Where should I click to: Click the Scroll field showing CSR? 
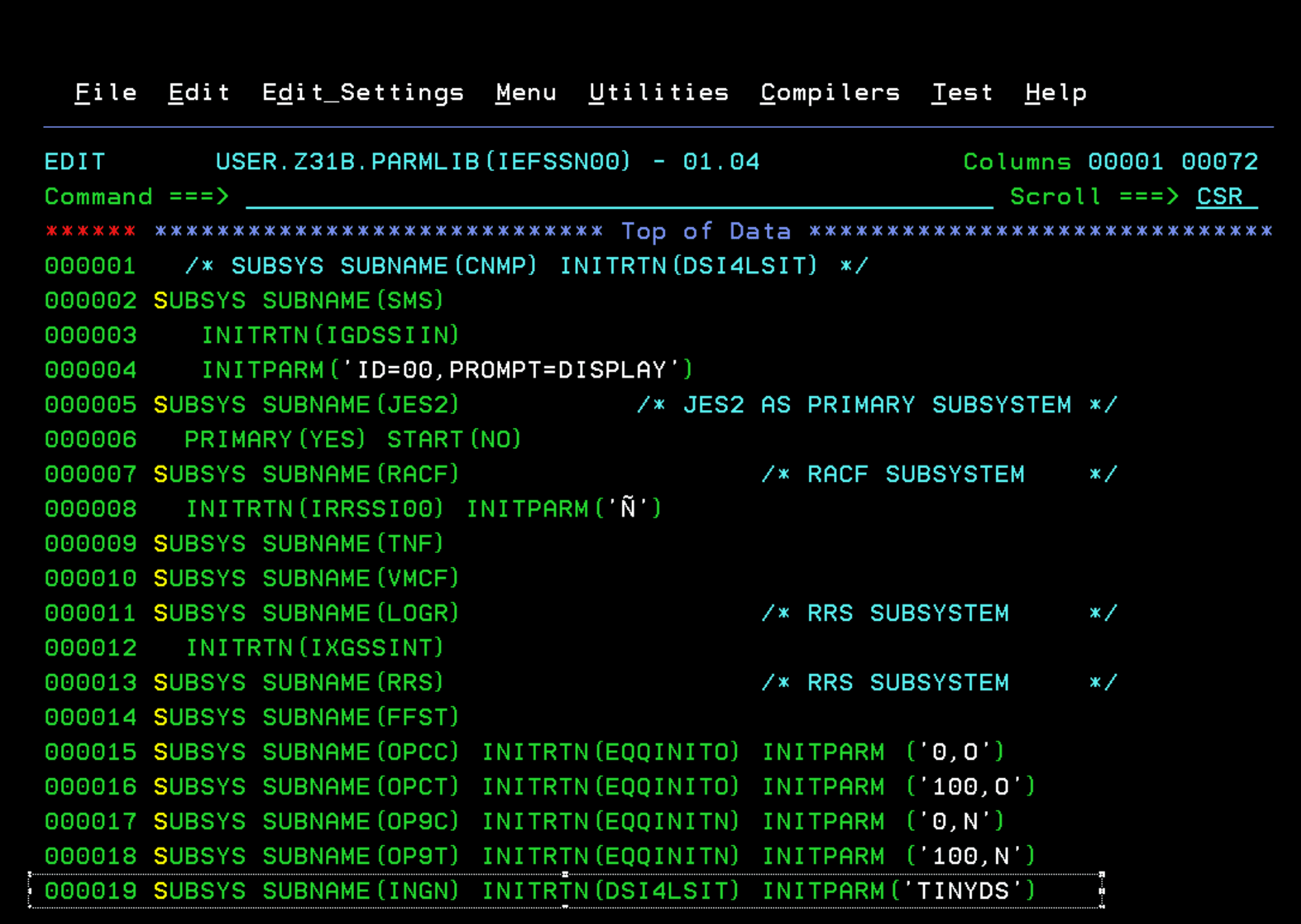[1220, 197]
